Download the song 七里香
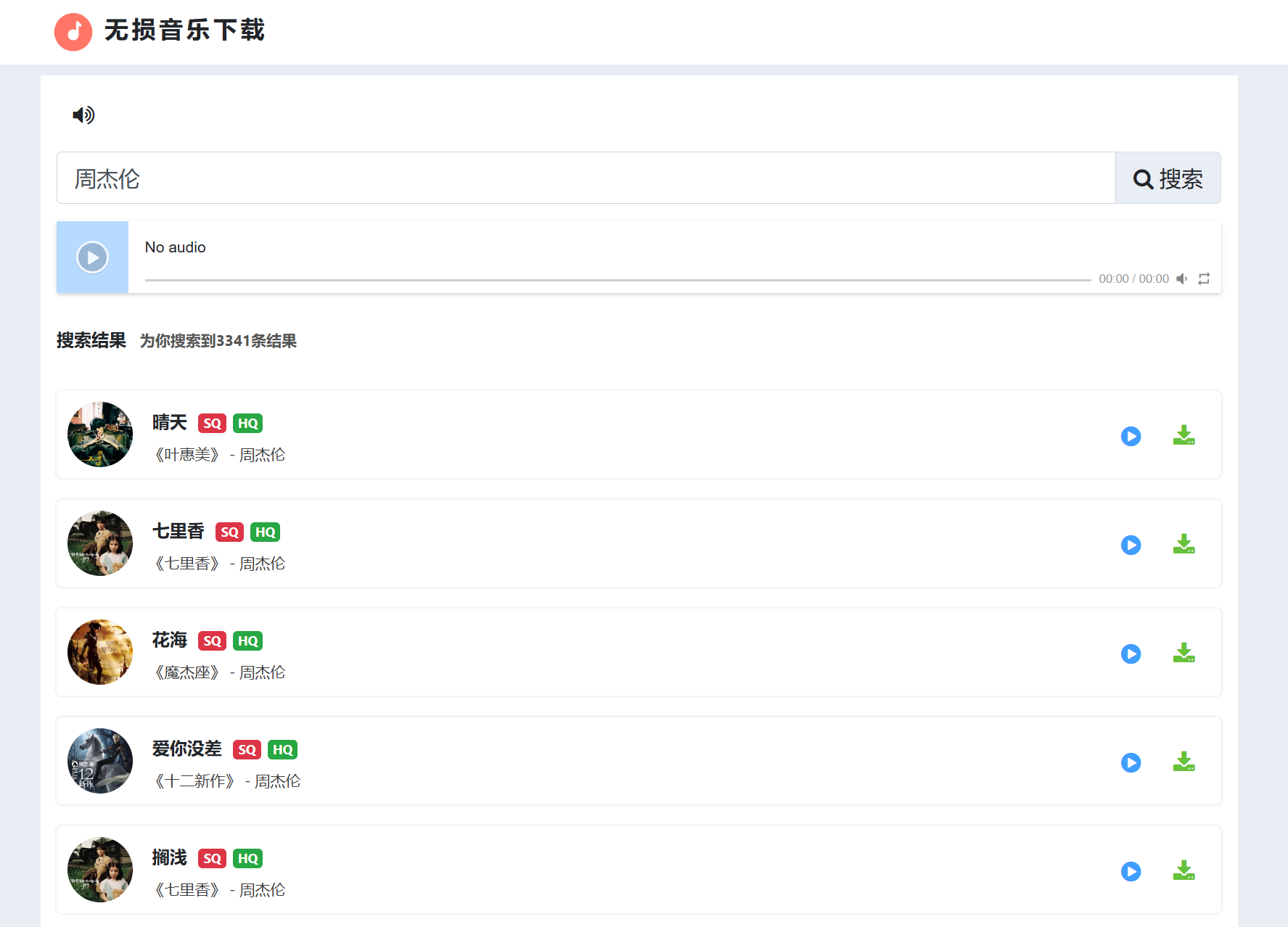Screen dimensions: 1288x927 [x=1184, y=544]
